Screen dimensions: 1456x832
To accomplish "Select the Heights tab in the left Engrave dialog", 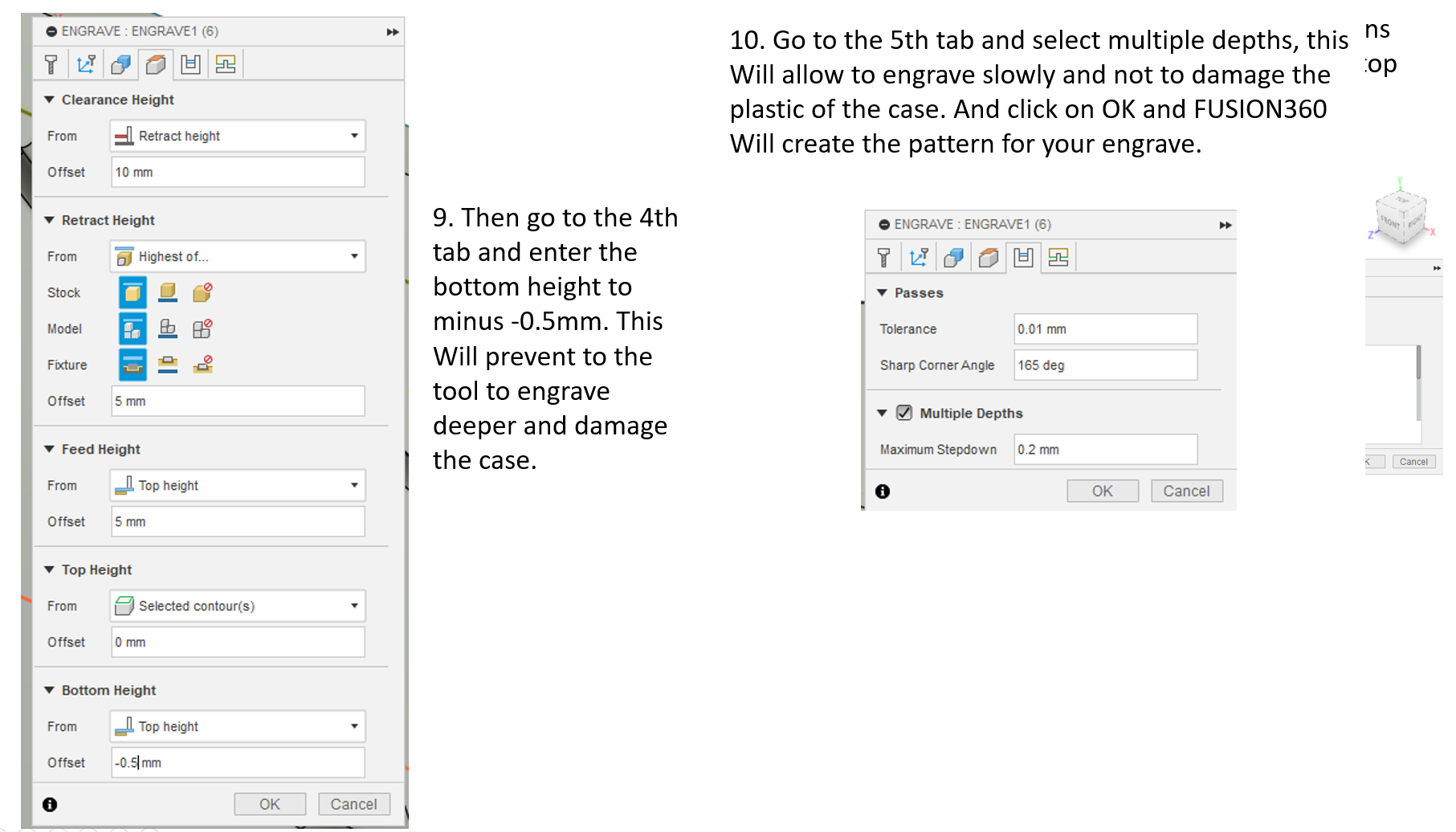I will (156, 64).
